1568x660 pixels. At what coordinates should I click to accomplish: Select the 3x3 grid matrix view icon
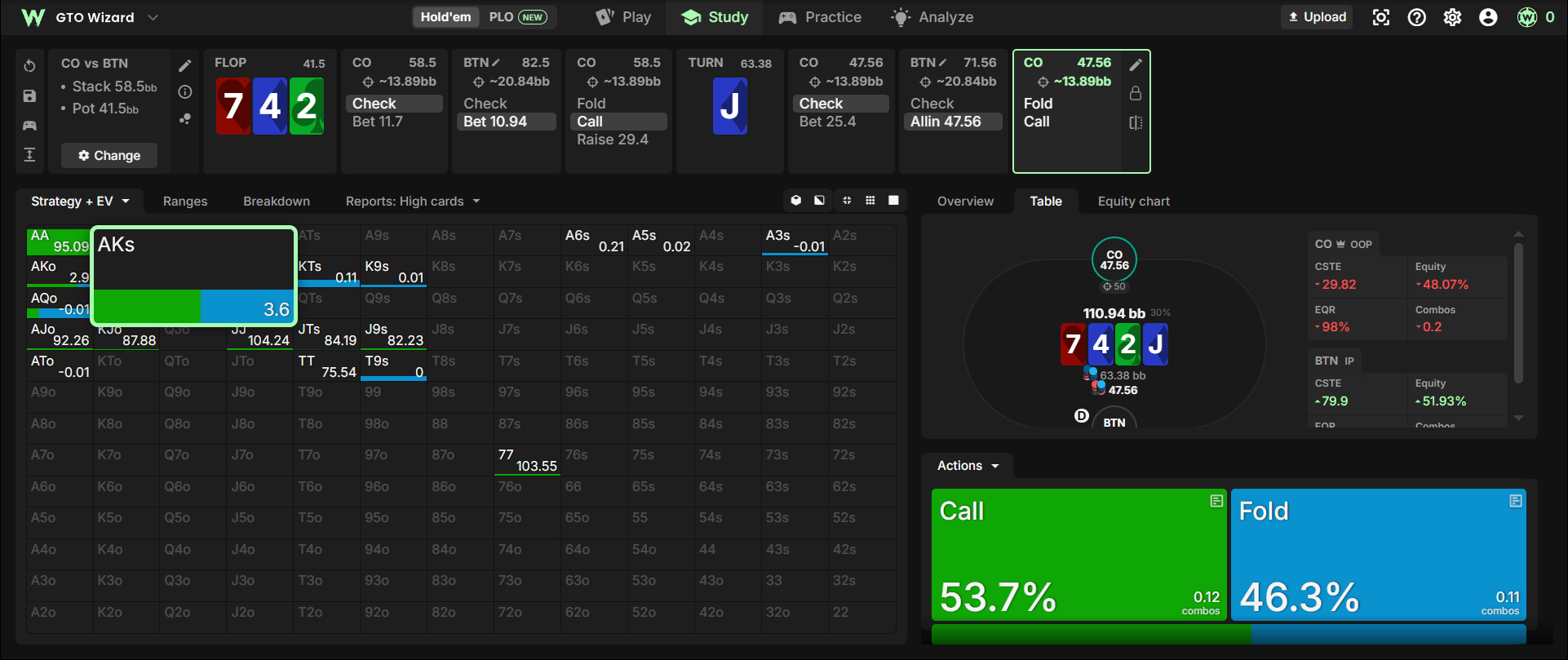870,201
